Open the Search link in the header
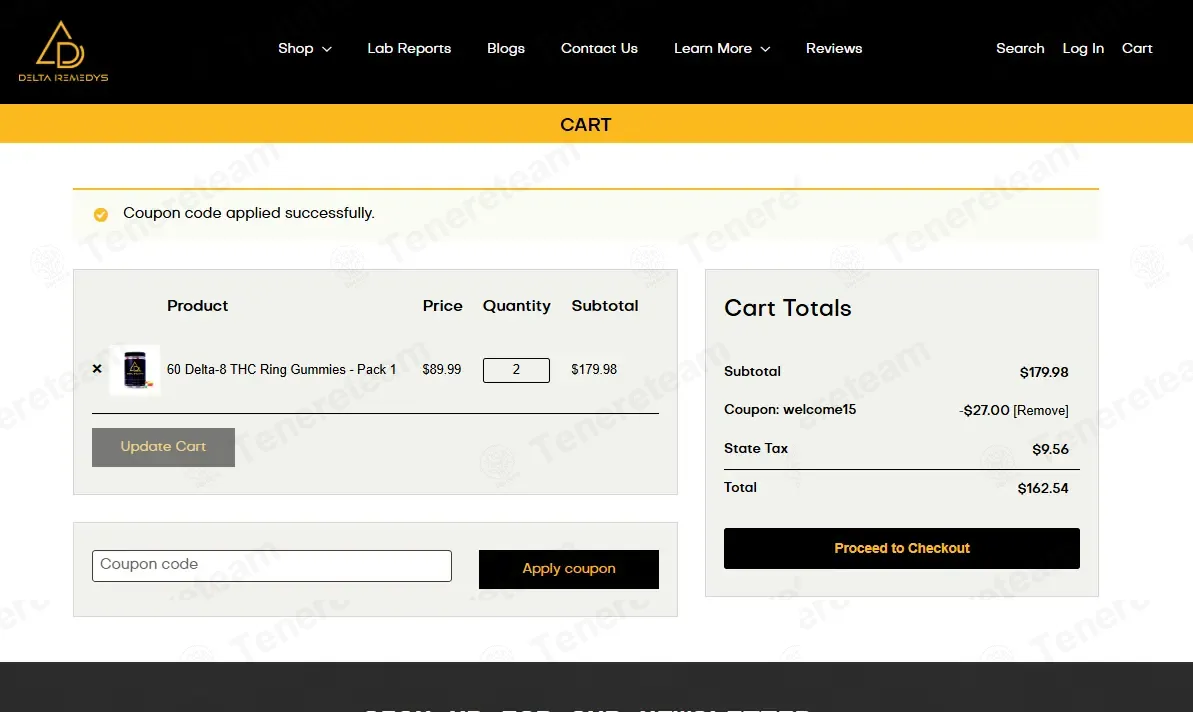1193x712 pixels. (1020, 49)
